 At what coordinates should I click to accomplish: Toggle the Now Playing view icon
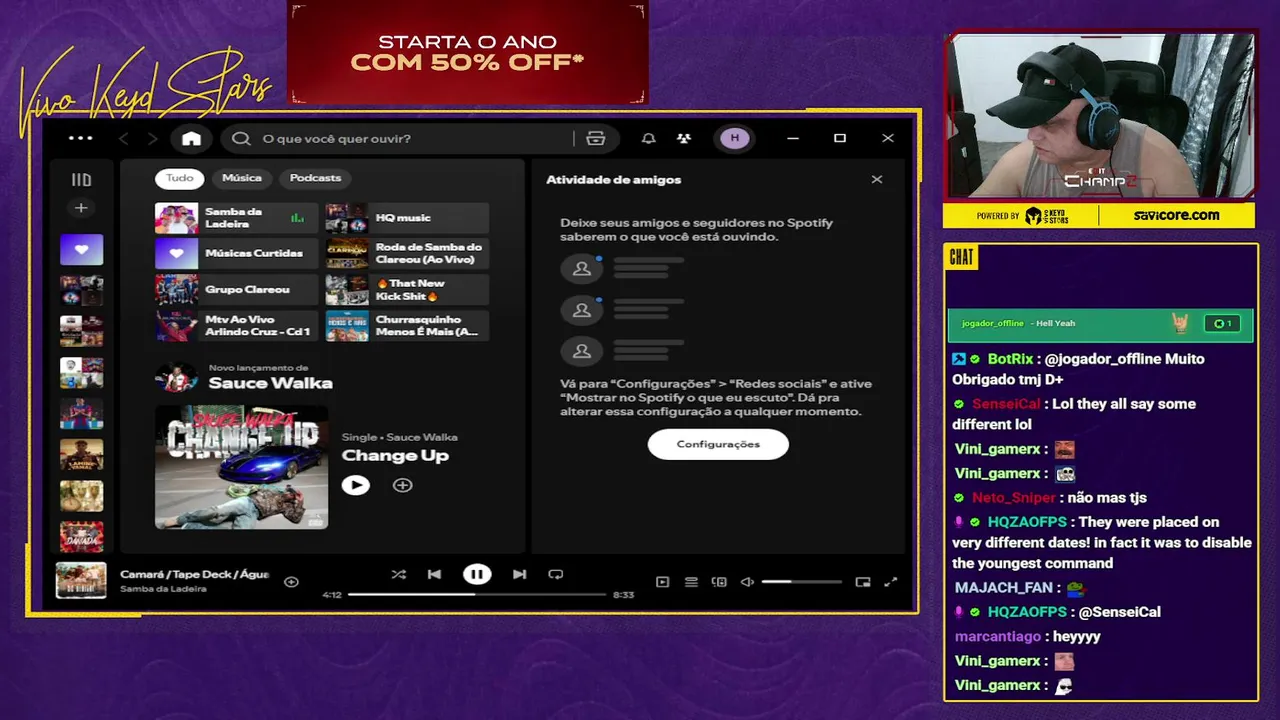662,582
